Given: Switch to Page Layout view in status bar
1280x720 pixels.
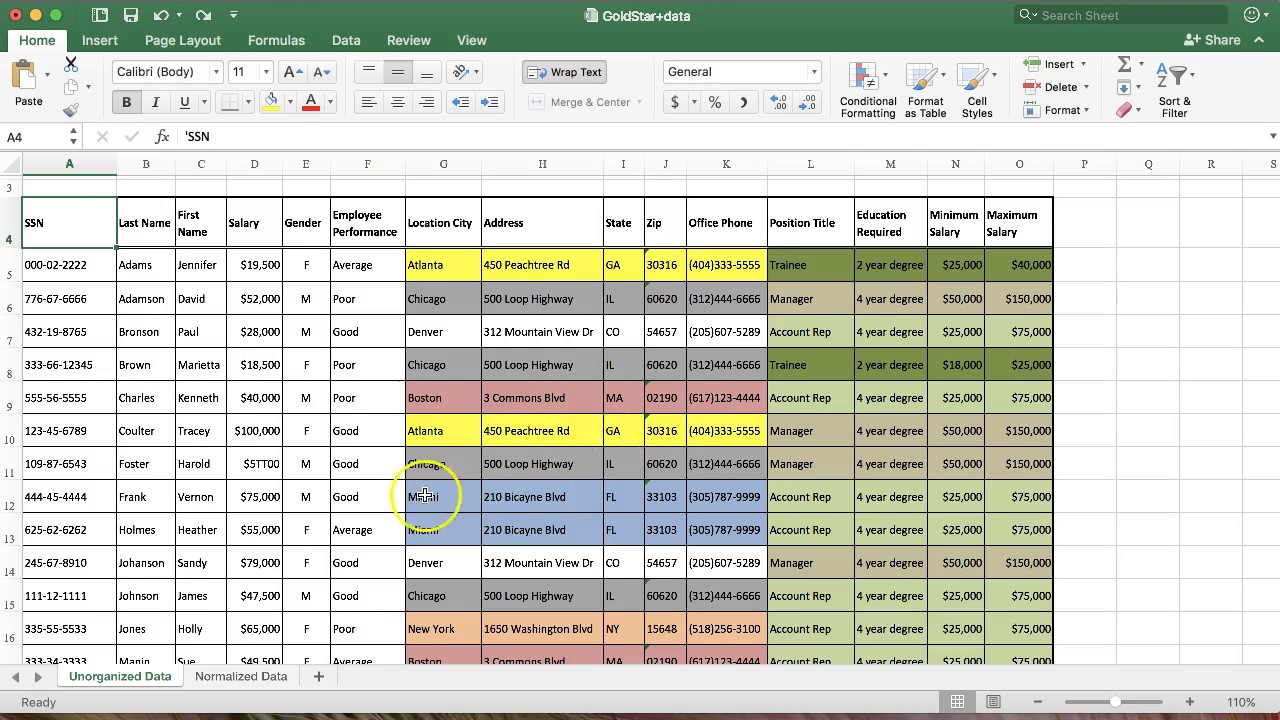Looking at the screenshot, I should pyautogui.click(x=993, y=702).
